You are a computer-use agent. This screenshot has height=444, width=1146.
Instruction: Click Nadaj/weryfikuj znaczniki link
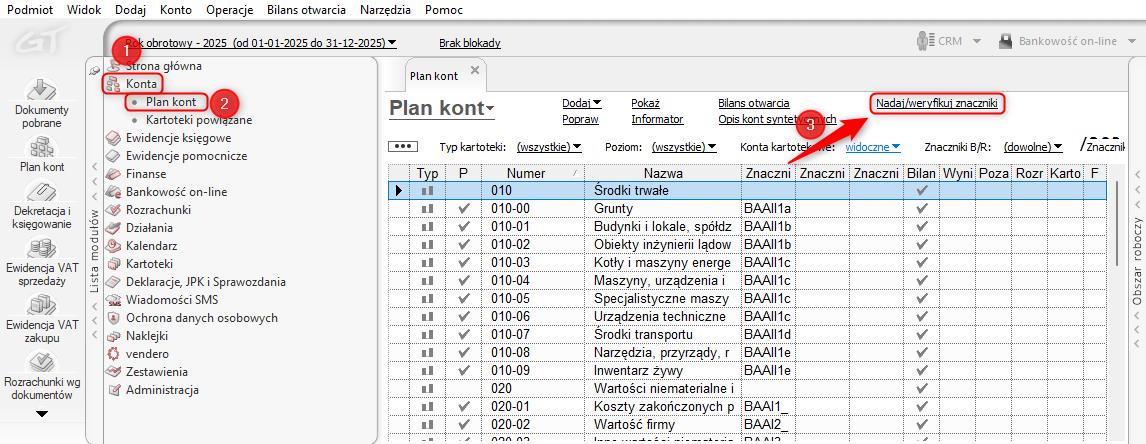point(937,103)
